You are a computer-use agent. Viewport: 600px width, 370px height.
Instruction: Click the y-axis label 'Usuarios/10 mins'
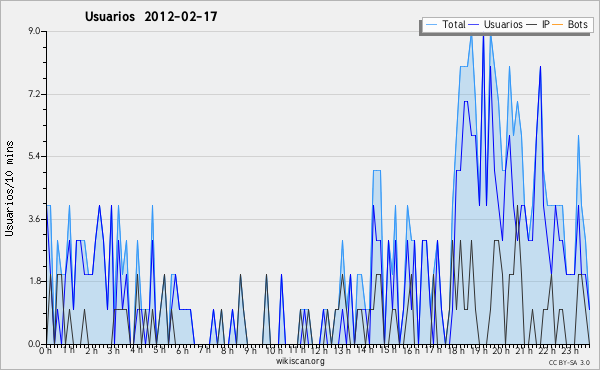coord(9,189)
